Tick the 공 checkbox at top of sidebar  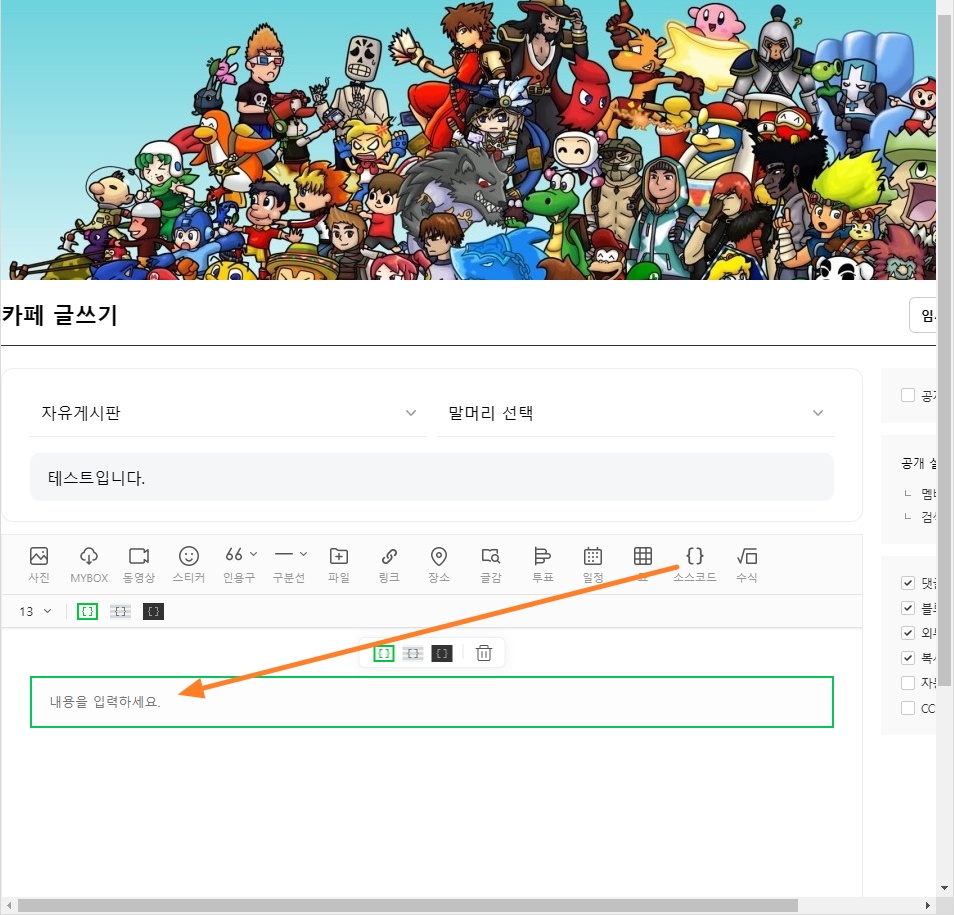point(908,395)
